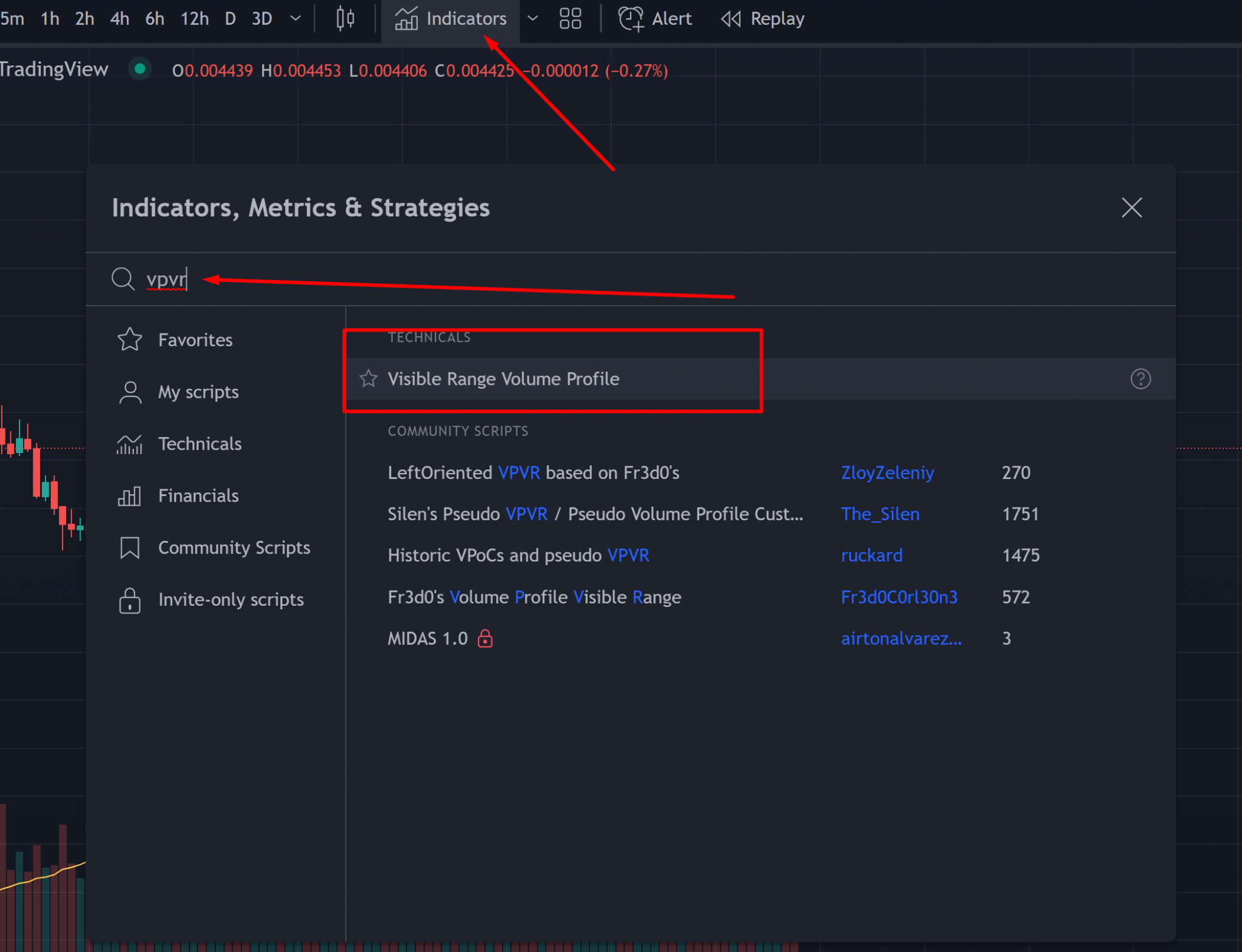Close the Indicators dialog with X
The width and height of the screenshot is (1242, 952).
point(1132,207)
